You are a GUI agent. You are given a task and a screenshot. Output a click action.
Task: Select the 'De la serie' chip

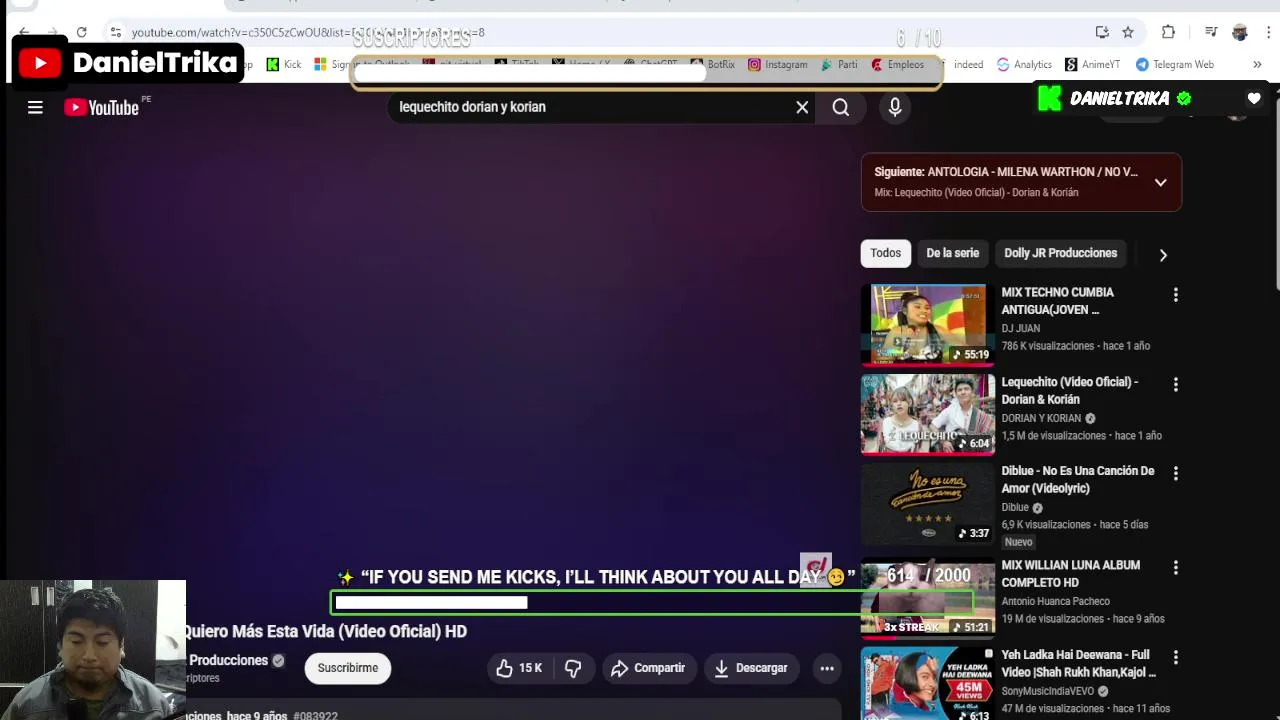952,253
